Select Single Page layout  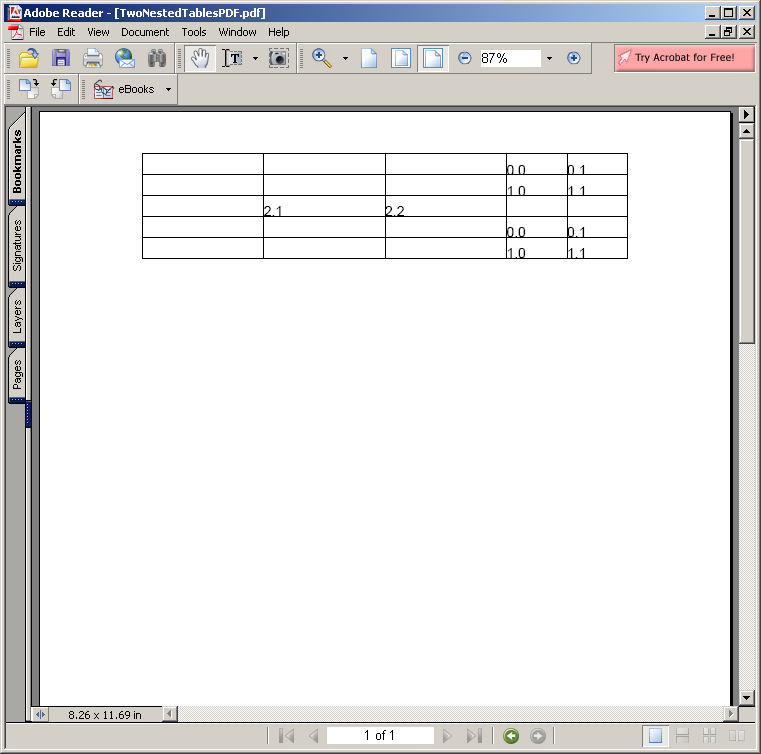click(x=655, y=736)
